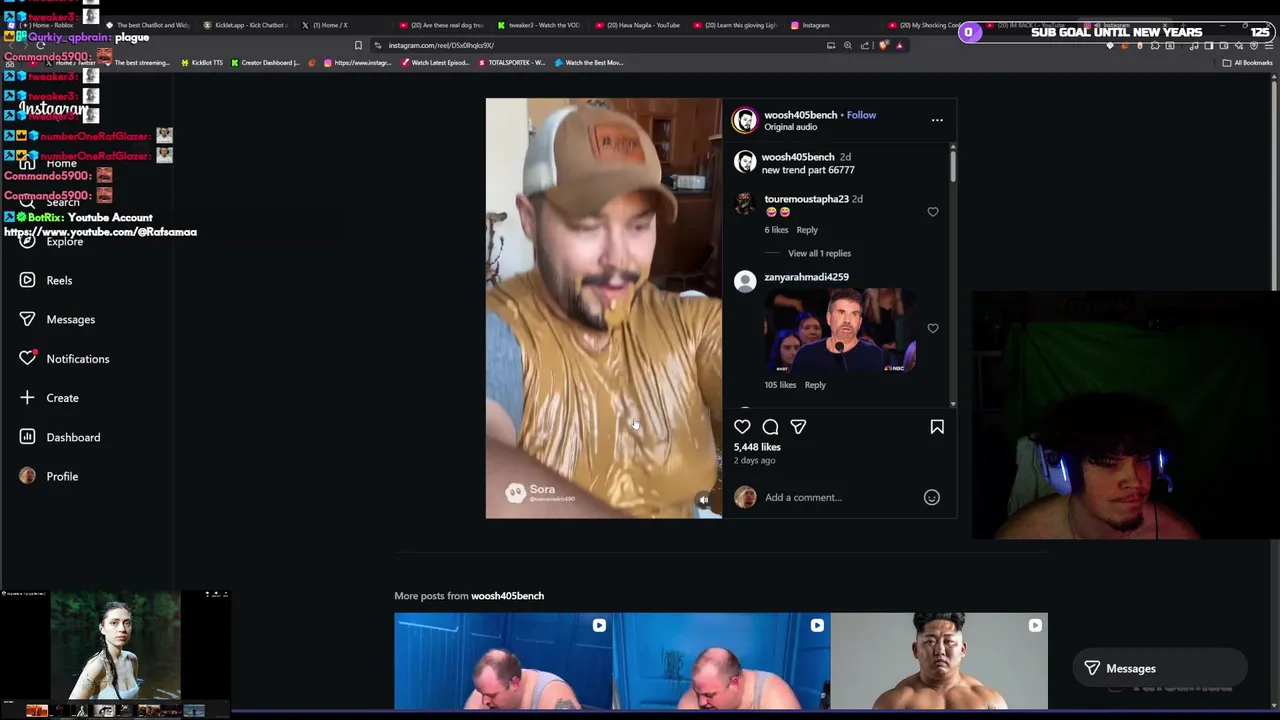Click the Reels sidebar icon
The height and width of the screenshot is (720, 1280).
tap(27, 280)
